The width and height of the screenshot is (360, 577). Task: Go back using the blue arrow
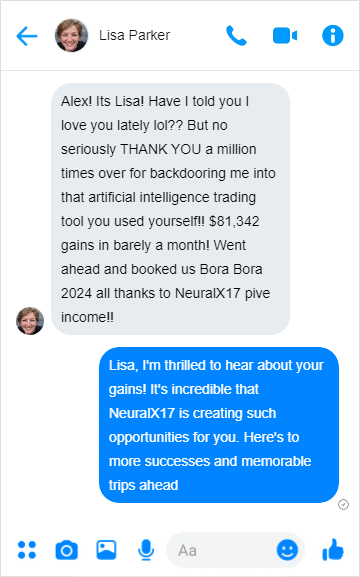[x=27, y=36]
